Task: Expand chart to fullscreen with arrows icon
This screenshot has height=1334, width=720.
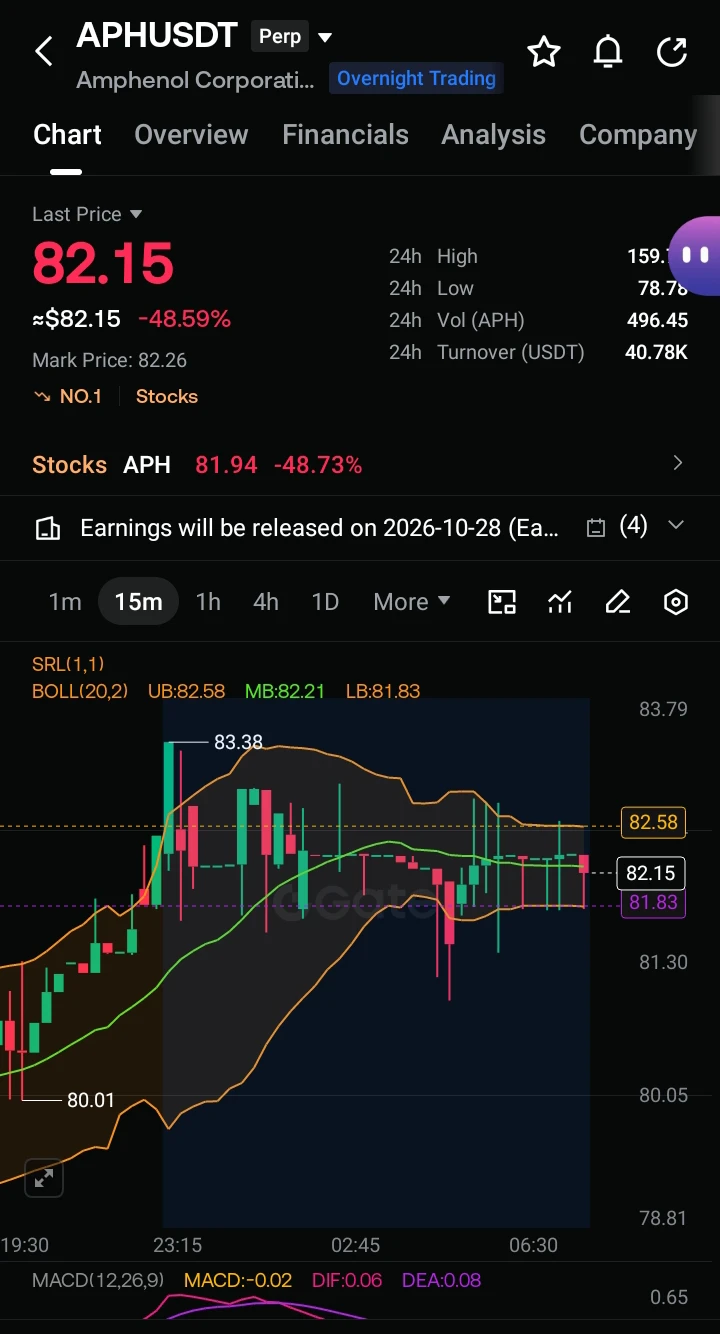Action: [44, 1178]
